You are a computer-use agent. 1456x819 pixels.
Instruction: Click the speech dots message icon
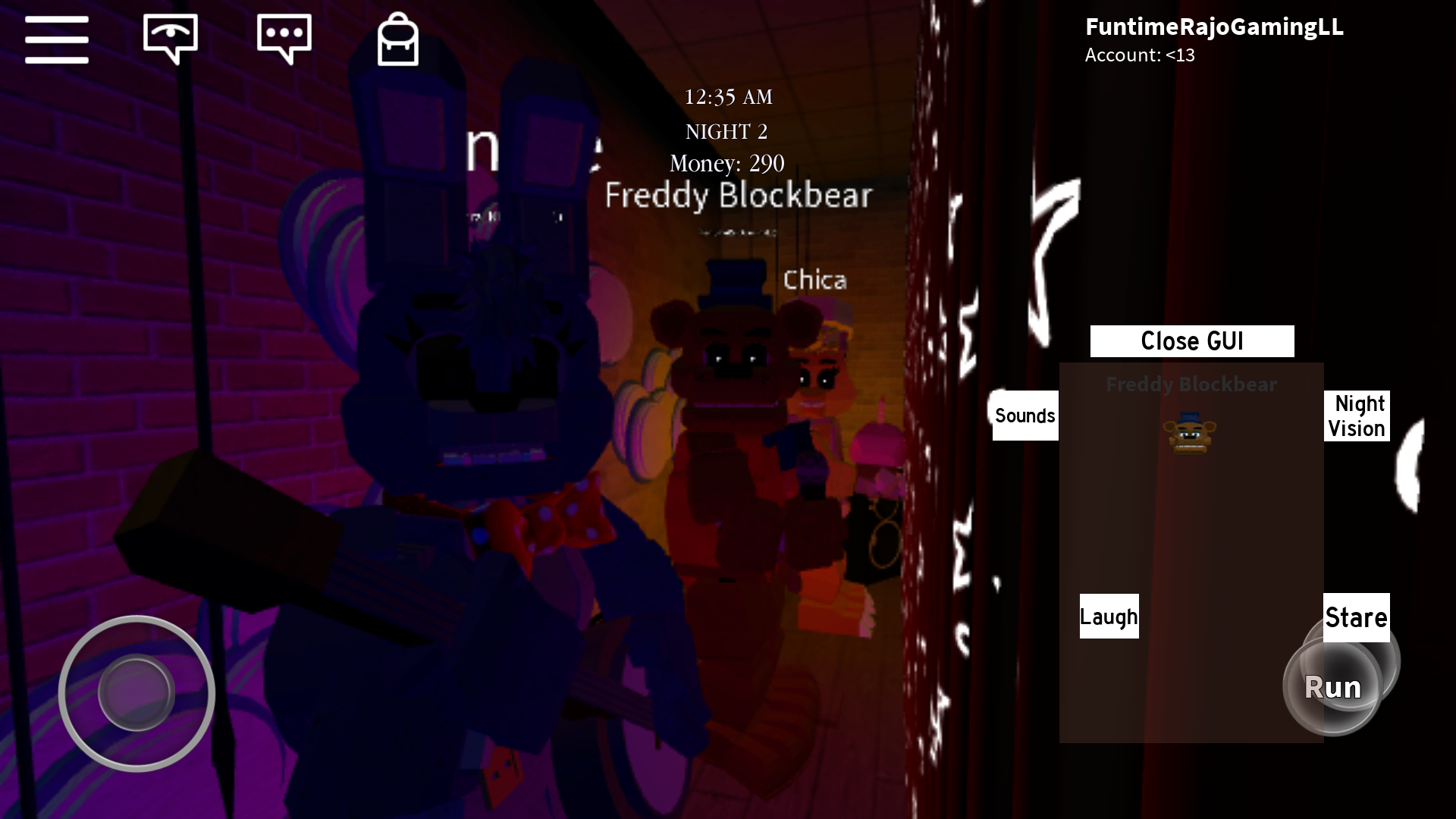284,39
